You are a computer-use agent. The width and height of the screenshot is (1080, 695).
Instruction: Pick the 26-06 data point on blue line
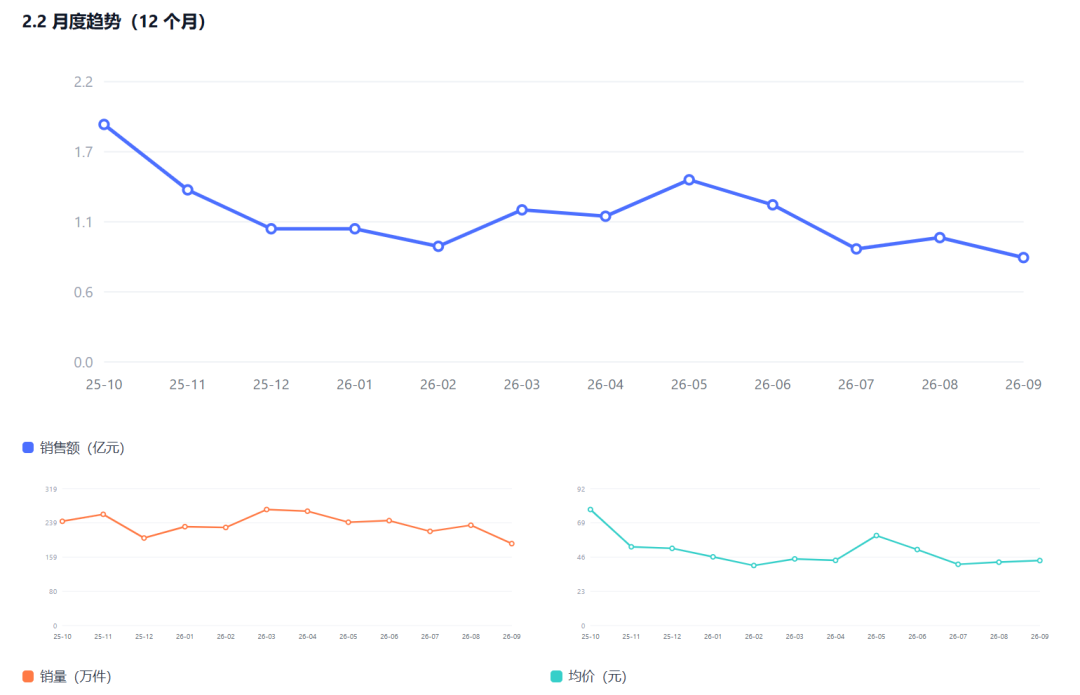773,205
